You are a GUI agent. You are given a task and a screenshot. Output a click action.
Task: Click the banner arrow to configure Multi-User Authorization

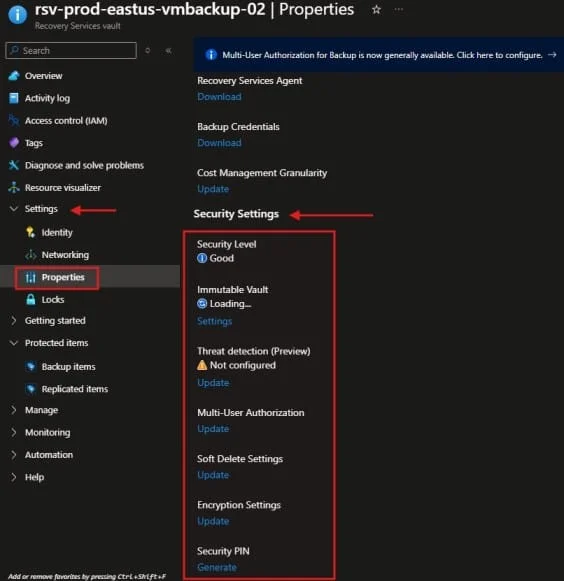pyautogui.click(x=552, y=55)
